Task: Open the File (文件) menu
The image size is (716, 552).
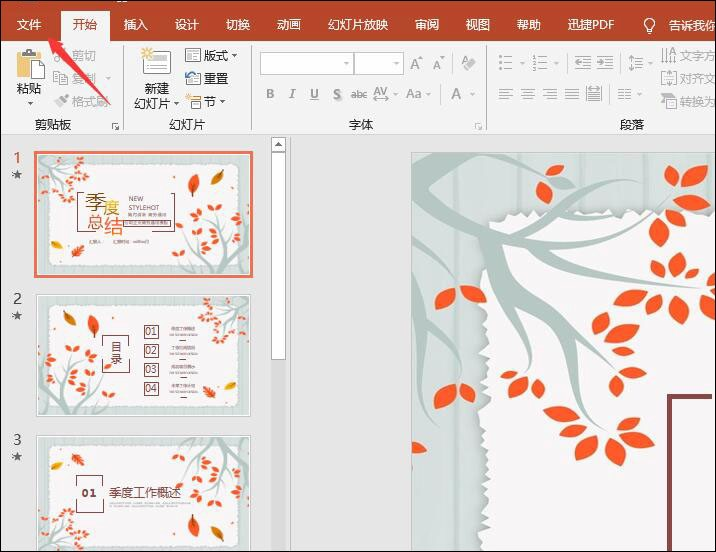Action: click(29, 25)
